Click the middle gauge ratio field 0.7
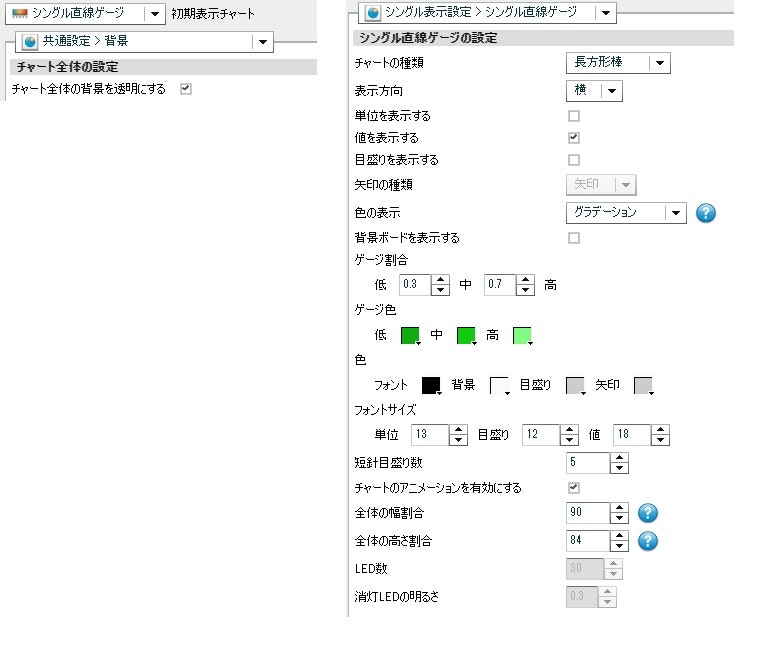Image resolution: width=784 pixels, height=645 pixels. click(x=500, y=284)
